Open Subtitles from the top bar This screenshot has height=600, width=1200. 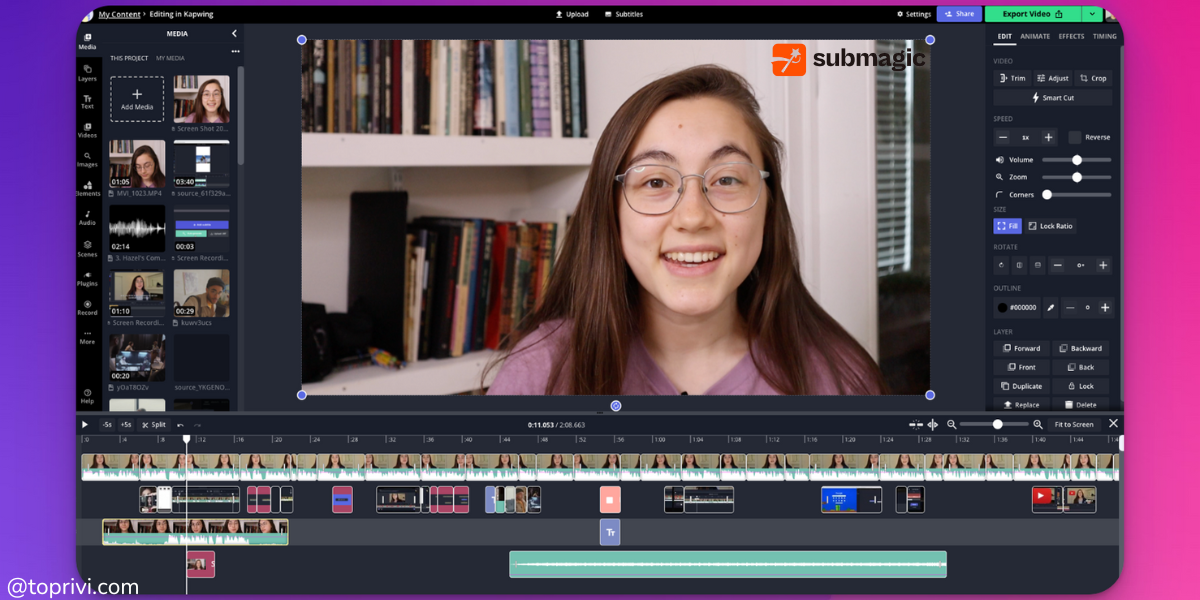pyautogui.click(x=623, y=14)
